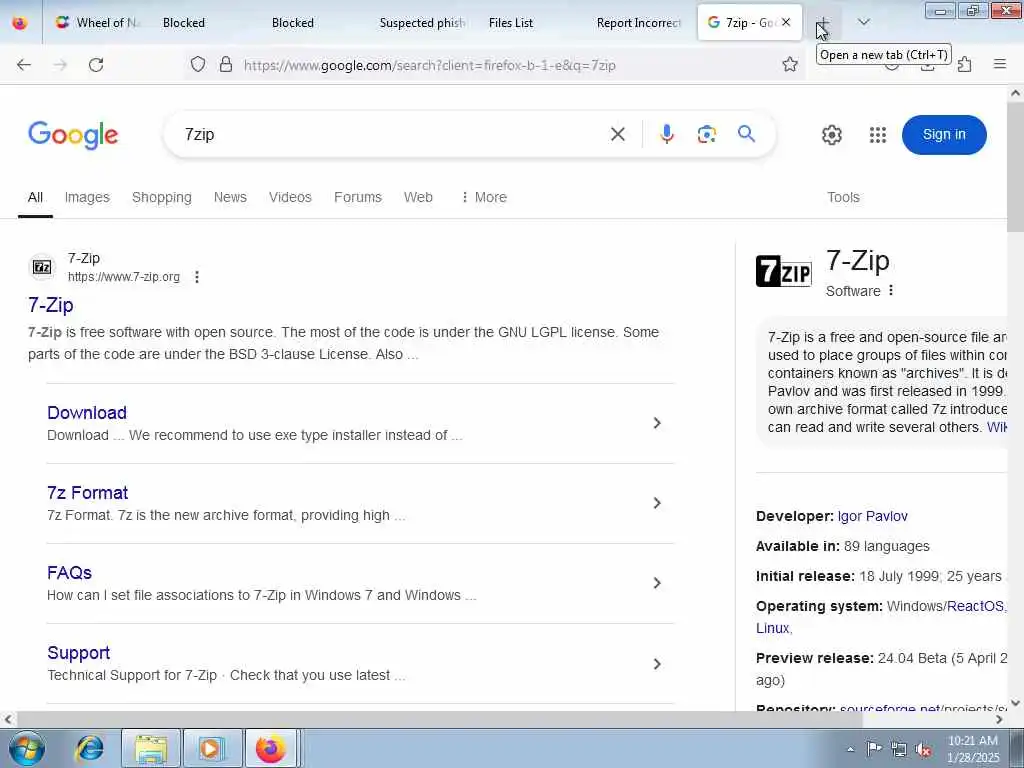Viewport: 1024px width, 768px height.
Task: Expand the More search filters menu
Action: (484, 197)
